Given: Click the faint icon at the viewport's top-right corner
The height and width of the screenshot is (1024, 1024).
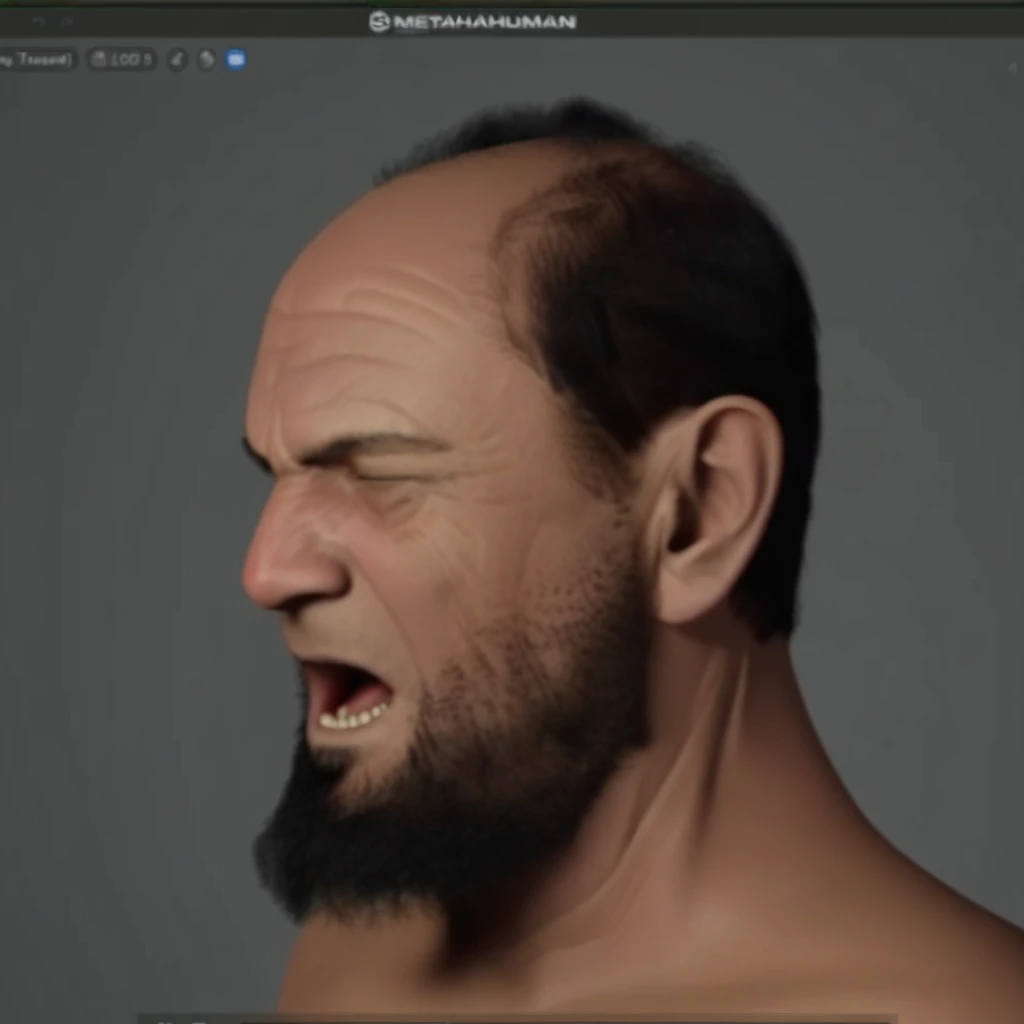Looking at the screenshot, I should (x=1013, y=67).
